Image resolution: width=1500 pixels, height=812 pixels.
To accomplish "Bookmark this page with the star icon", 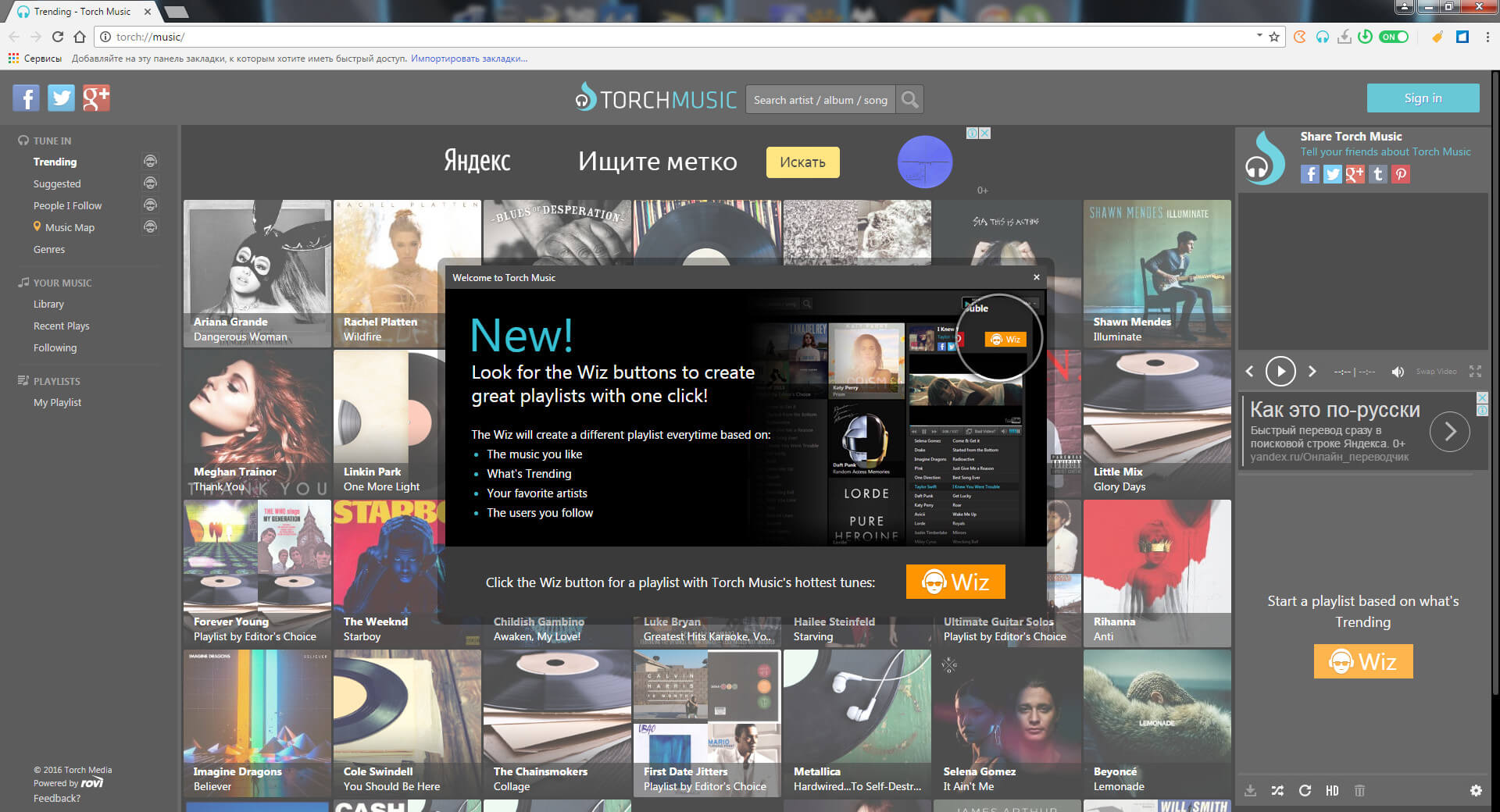I will tap(1274, 37).
